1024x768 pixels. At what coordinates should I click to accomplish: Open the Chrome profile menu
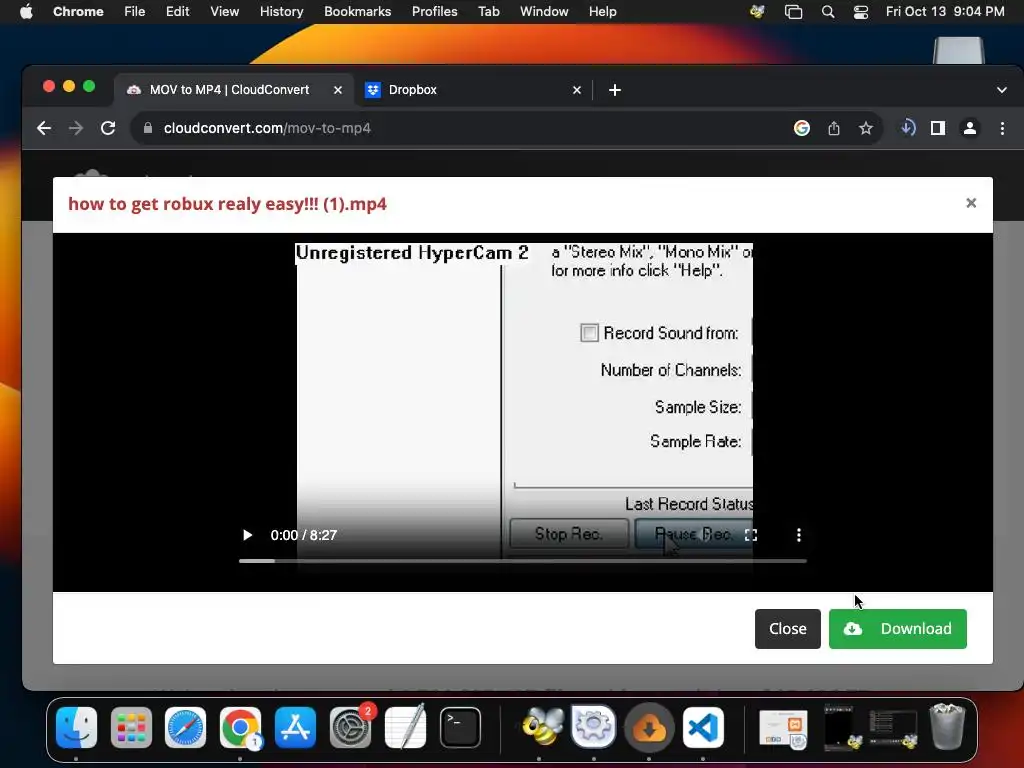[x=970, y=128]
